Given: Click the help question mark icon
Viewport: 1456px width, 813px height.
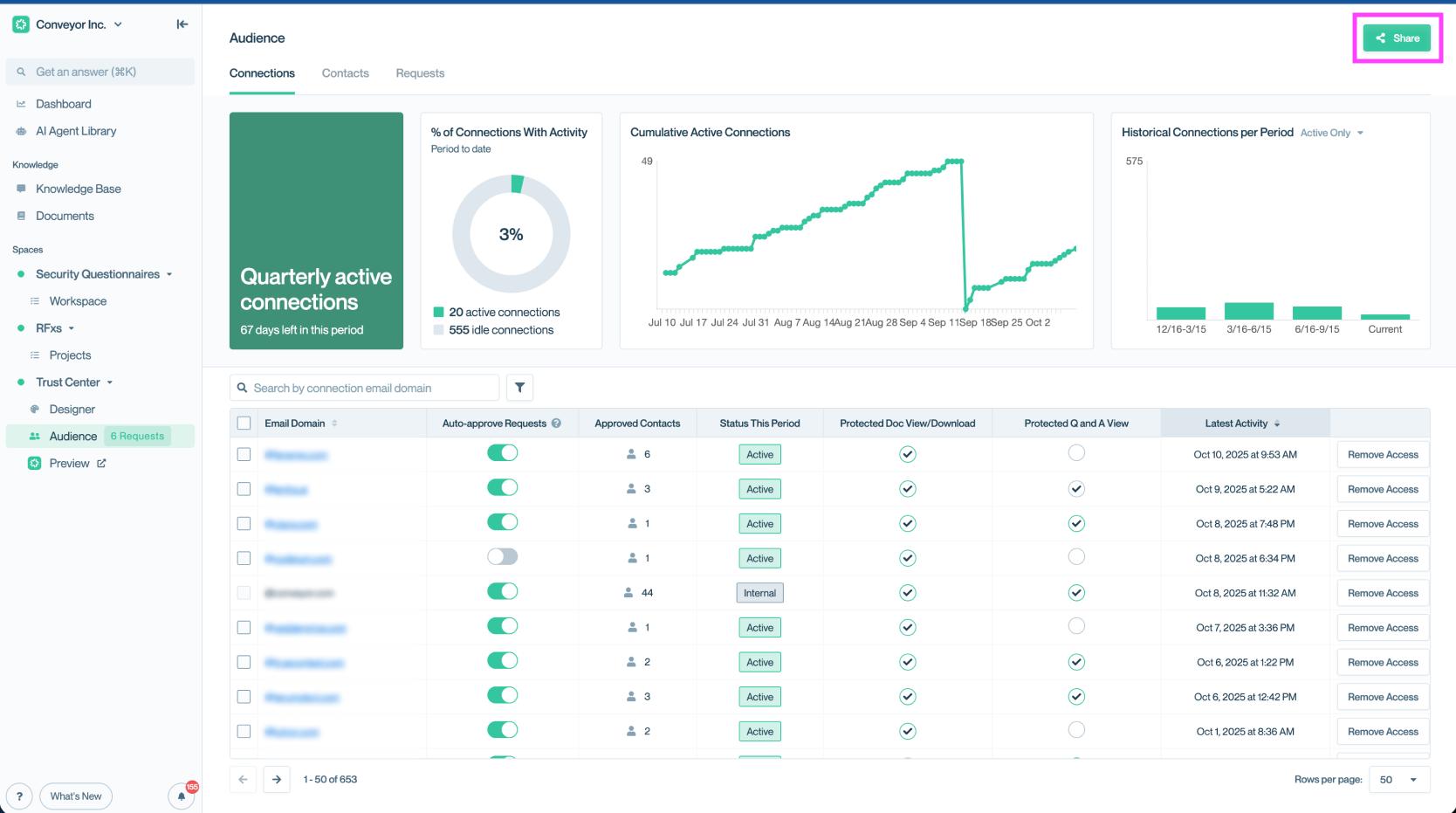Looking at the screenshot, I should click(x=19, y=796).
